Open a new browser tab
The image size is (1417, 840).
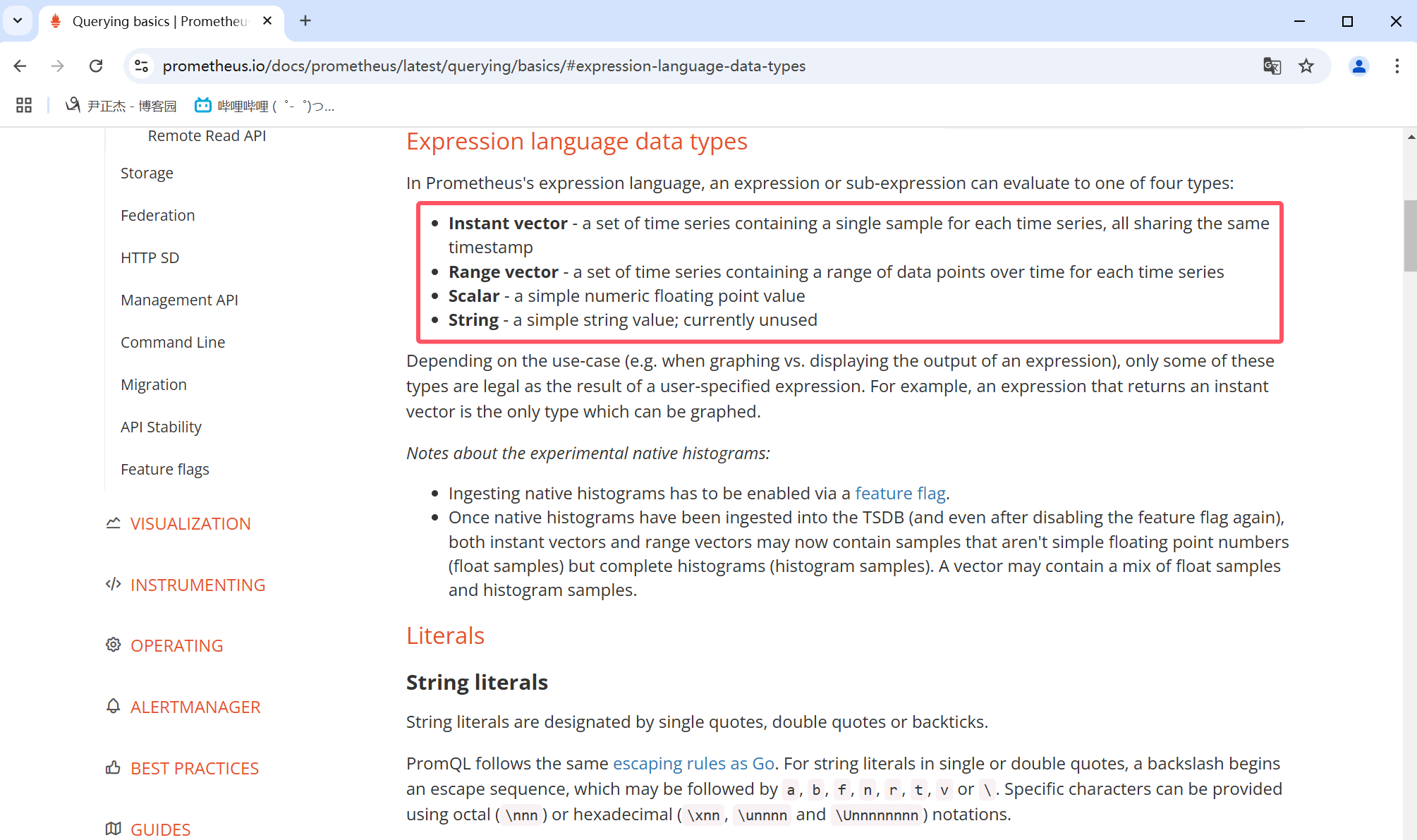click(x=305, y=20)
